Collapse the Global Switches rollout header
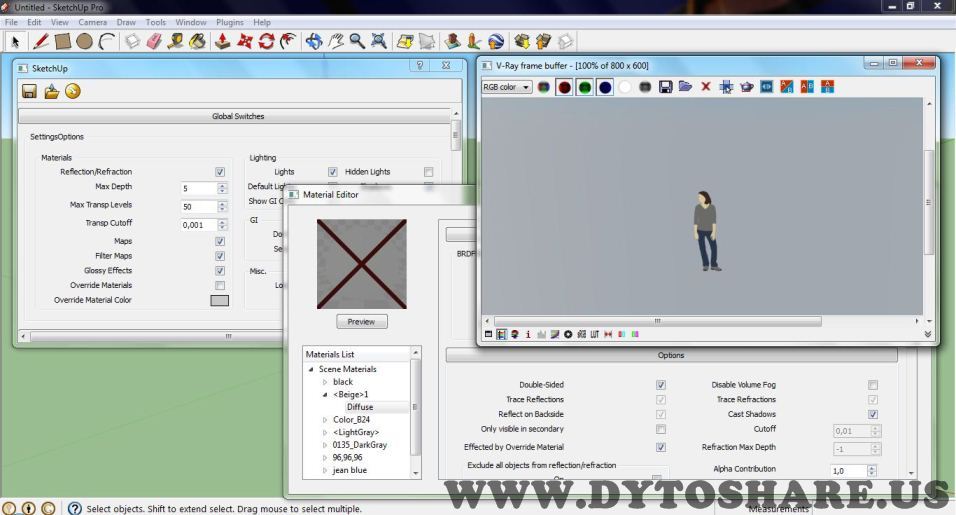 [237, 116]
